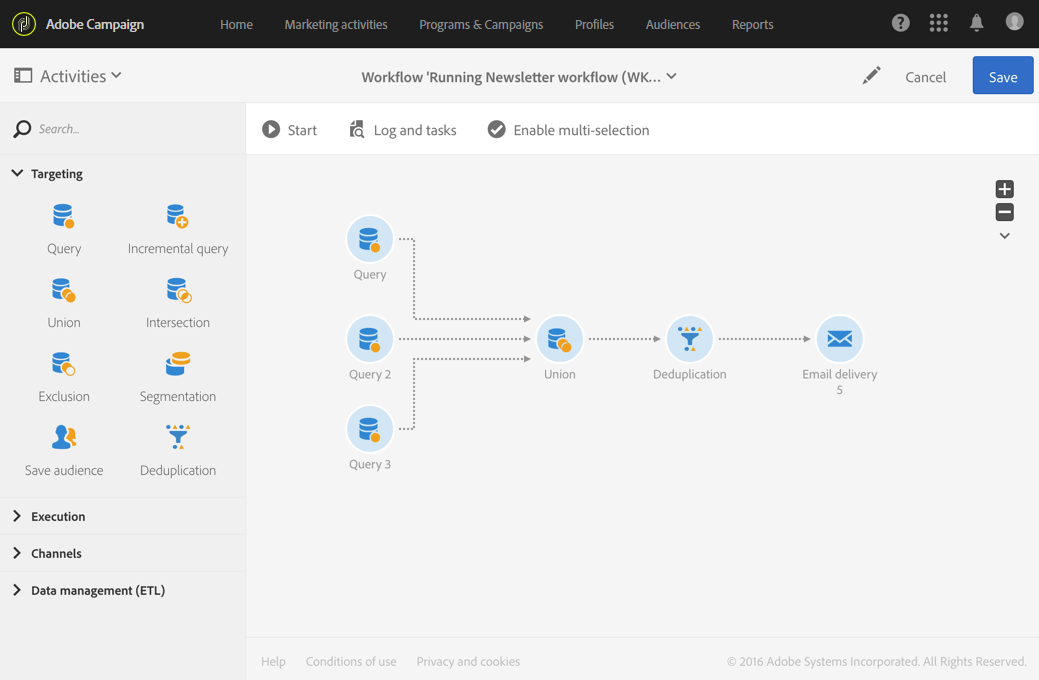Click the Adobe Campaign logo icon
The height and width of the screenshot is (680, 1039).
click(x=24, y=24)
